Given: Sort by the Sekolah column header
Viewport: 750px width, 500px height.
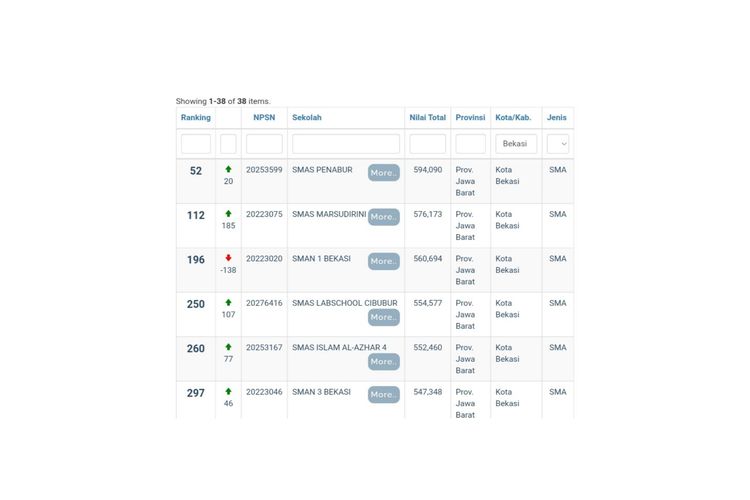Looking at the screenshot, I should coord(307,118).
